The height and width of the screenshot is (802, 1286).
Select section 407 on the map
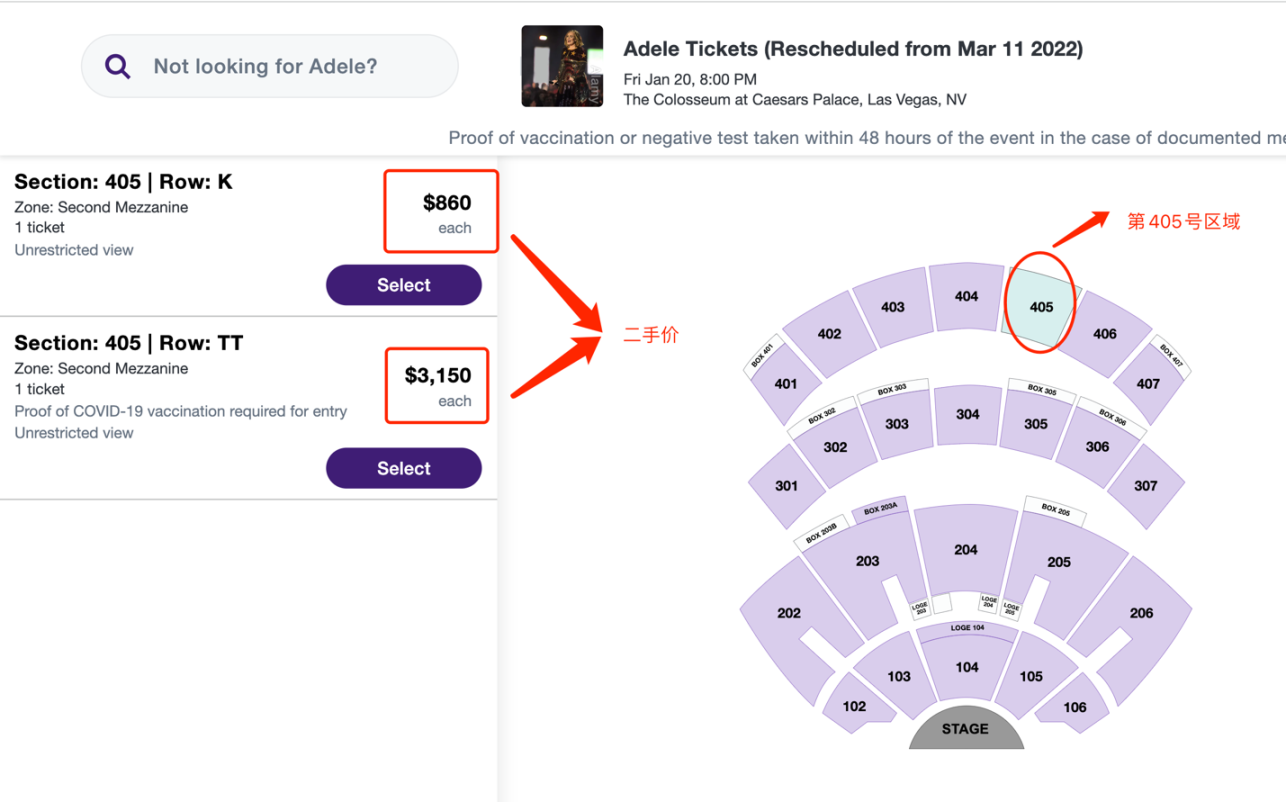[x=1148, y=384]
